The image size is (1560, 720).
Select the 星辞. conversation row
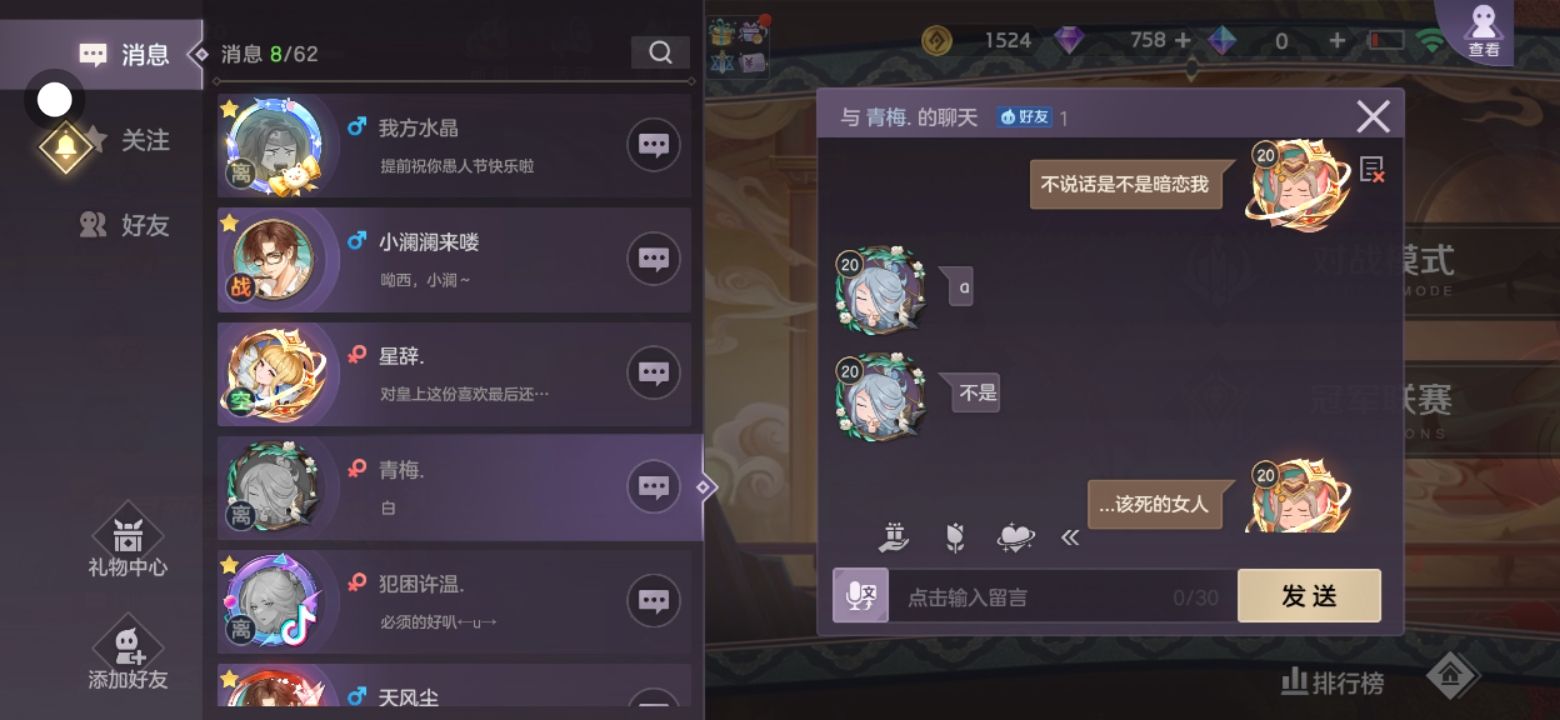tap(454, 374)
